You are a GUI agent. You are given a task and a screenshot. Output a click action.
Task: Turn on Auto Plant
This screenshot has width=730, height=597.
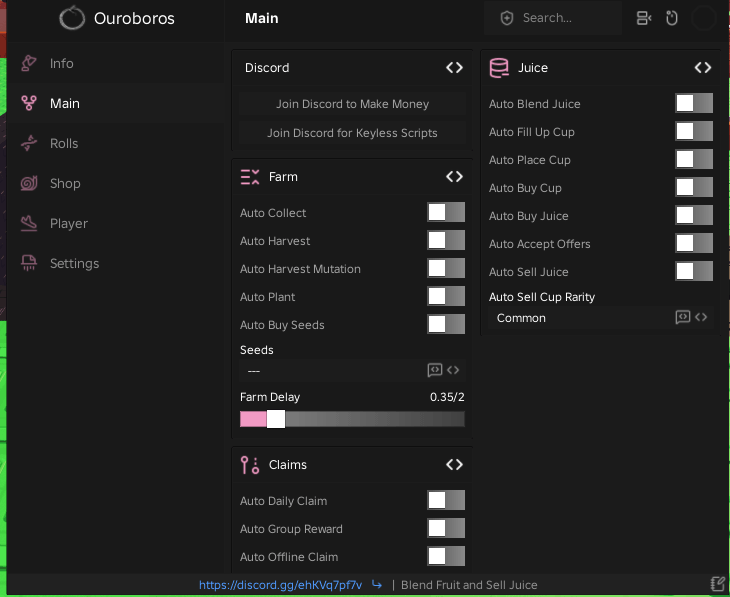tap(446, 296)
